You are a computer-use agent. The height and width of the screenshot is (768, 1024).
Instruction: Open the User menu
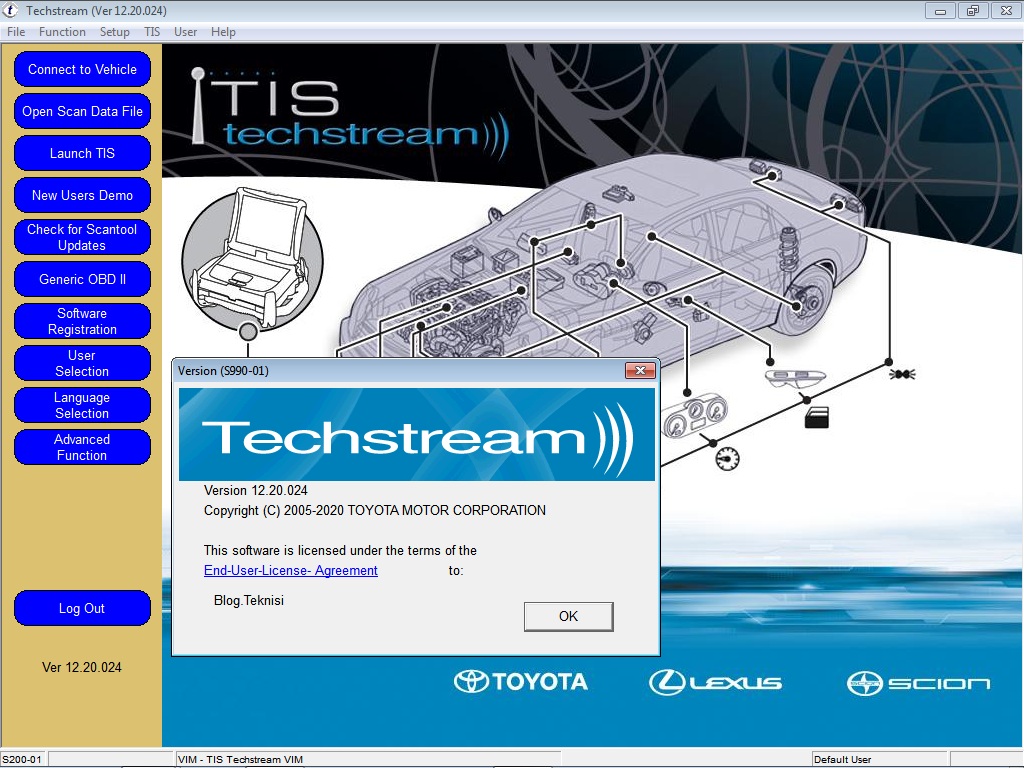click(185, 32)
